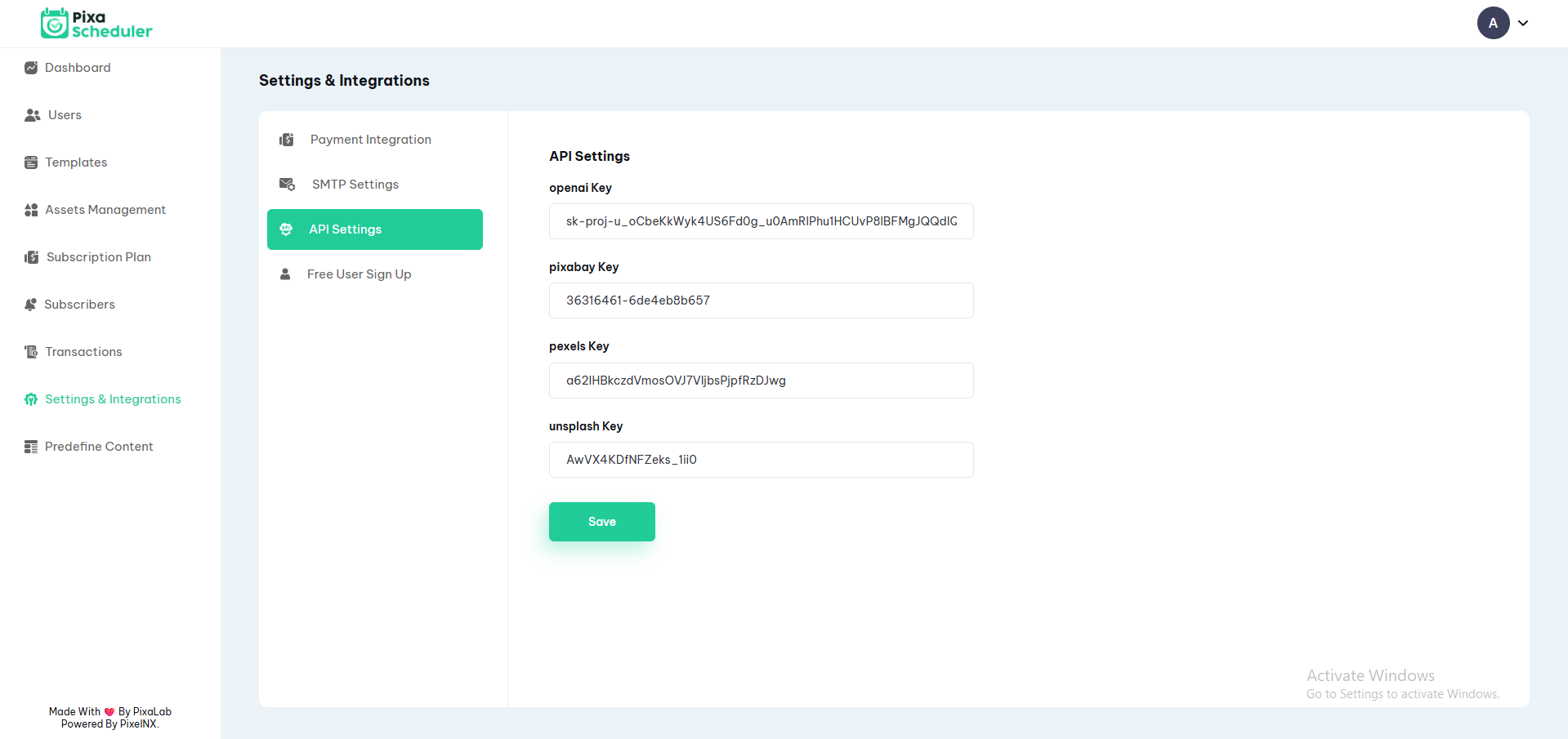Click the Assets Management icon
Viewport: 1568px width, 739px height.
[x=31, y=210]
